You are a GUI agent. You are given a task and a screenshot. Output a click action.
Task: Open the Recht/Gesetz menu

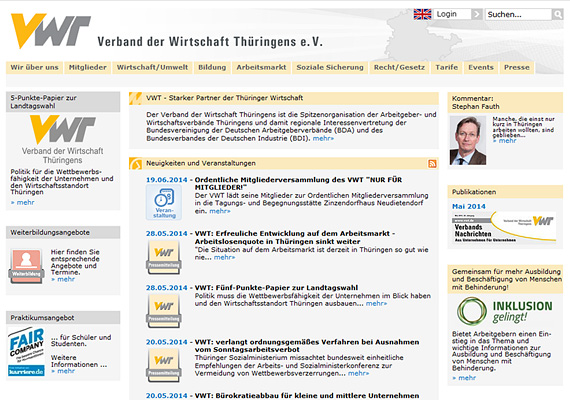tap(399, 68)
